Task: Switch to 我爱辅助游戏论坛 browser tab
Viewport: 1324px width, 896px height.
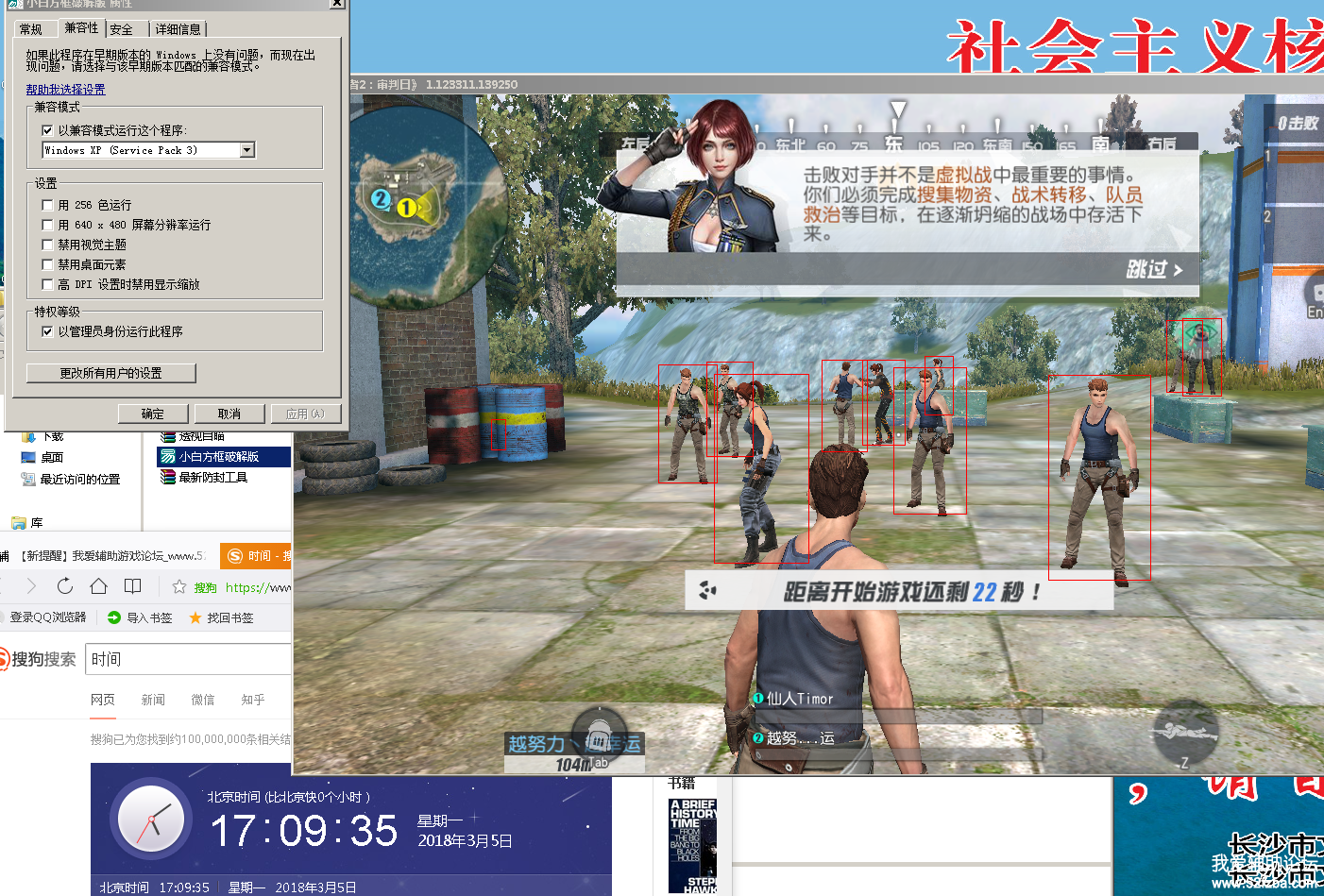Action: [111, 556]
